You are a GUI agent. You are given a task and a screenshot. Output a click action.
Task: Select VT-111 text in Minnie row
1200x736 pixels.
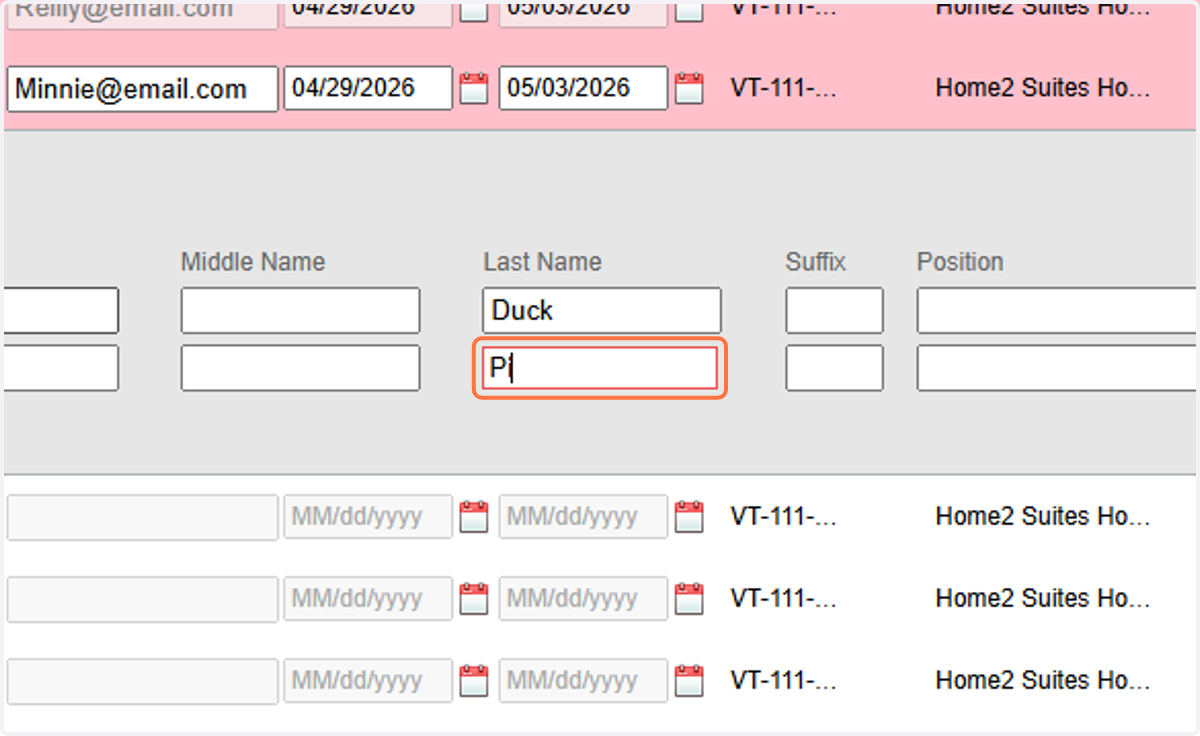783,88
